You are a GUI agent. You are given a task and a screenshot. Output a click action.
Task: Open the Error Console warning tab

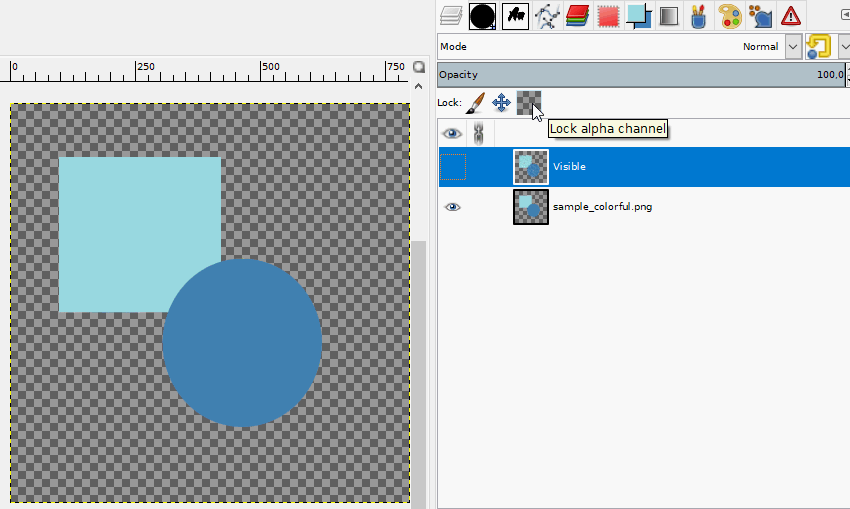point(791,16)
